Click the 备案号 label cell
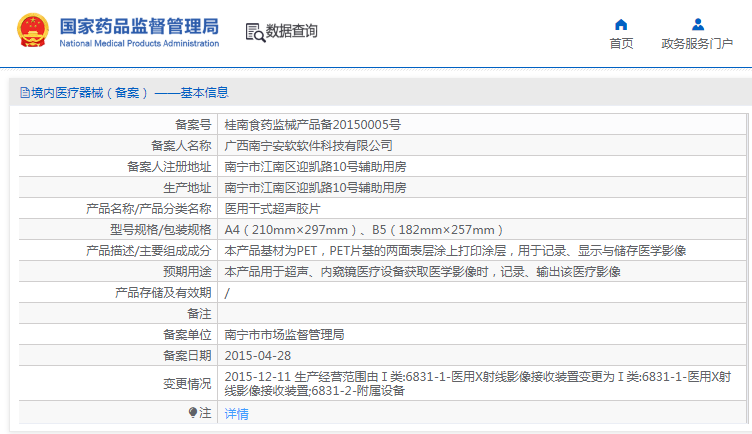This screenshot has height=434, width=752. [118, 125]
